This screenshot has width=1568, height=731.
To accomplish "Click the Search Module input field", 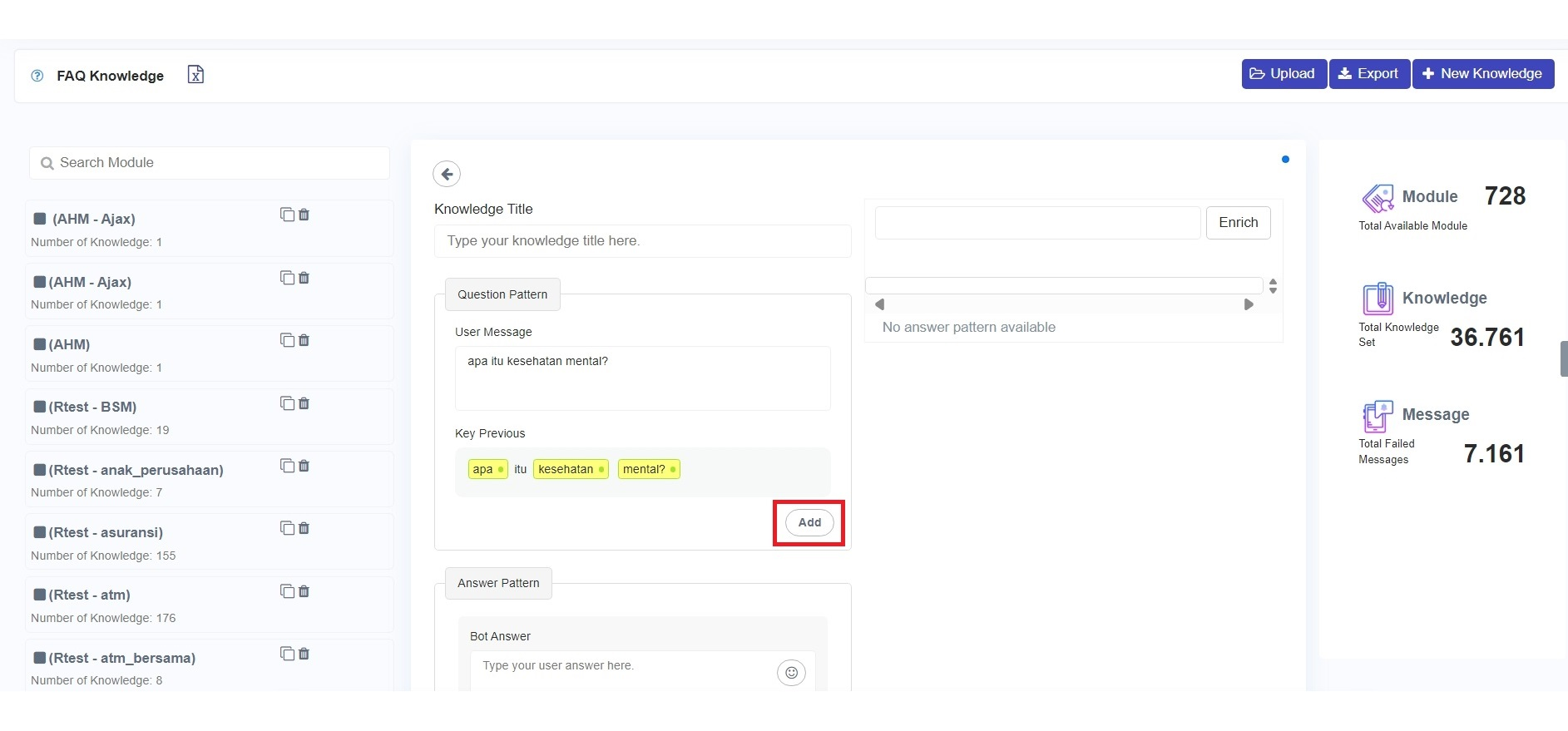I will point(210,163).
